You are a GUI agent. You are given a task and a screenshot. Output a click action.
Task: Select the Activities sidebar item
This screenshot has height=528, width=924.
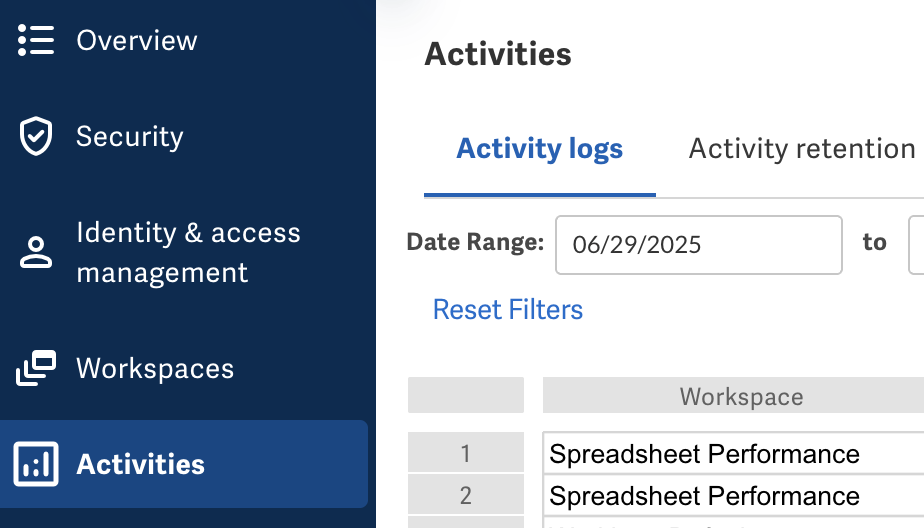click(x=184, y=464)
